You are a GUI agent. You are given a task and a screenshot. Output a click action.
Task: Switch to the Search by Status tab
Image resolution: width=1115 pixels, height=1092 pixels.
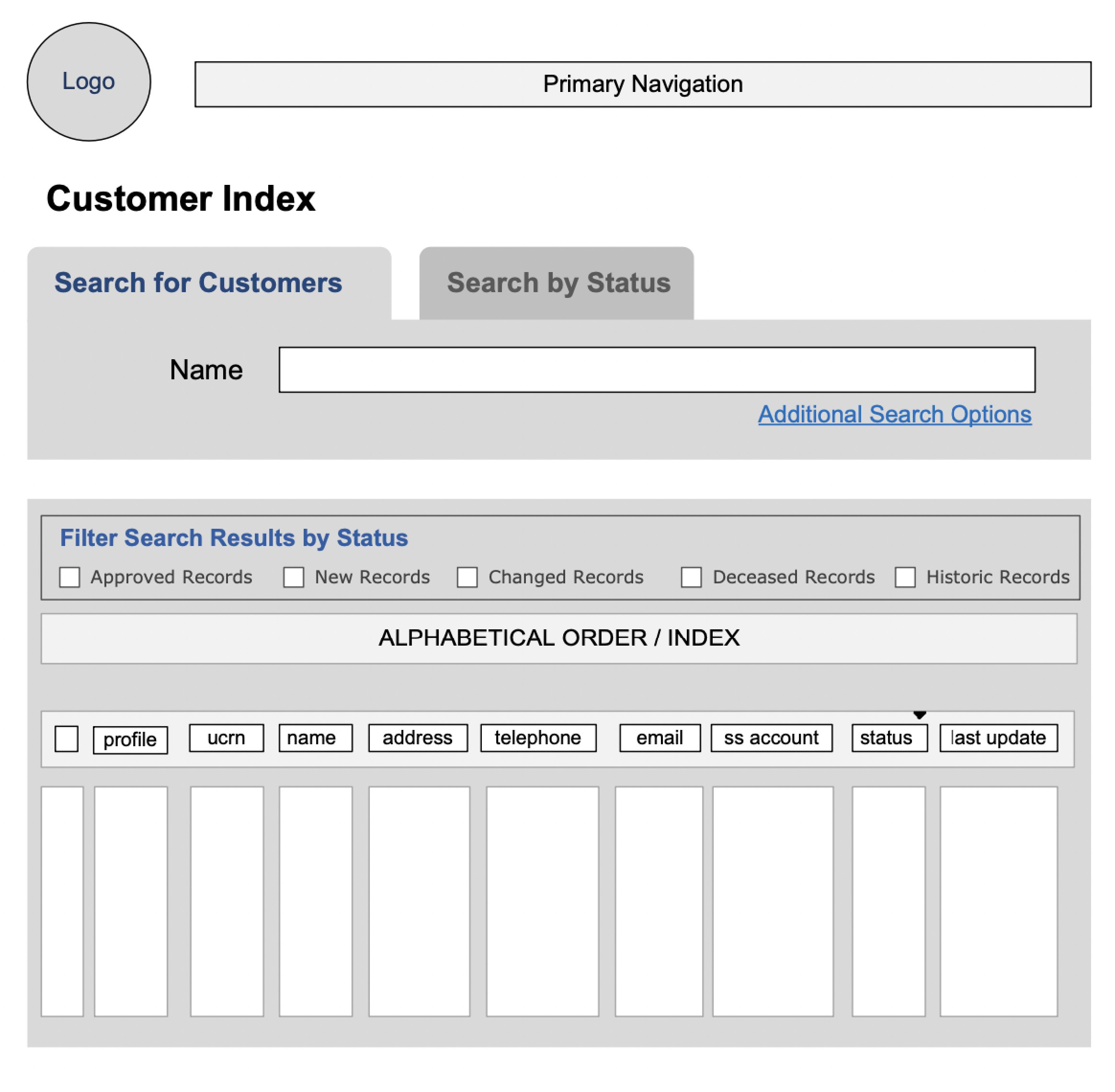pyautogui.click(x=557, y=284)
